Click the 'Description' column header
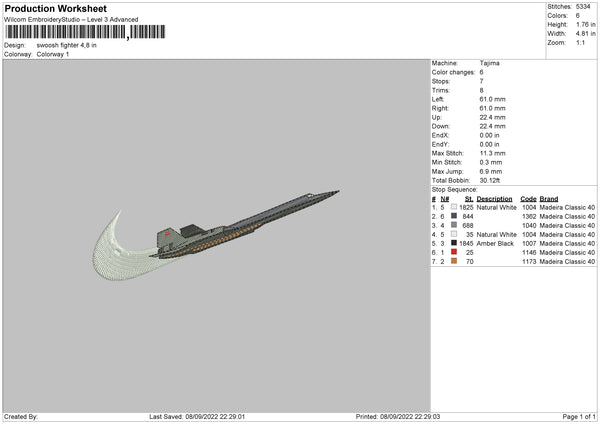 tap(494, 199)
